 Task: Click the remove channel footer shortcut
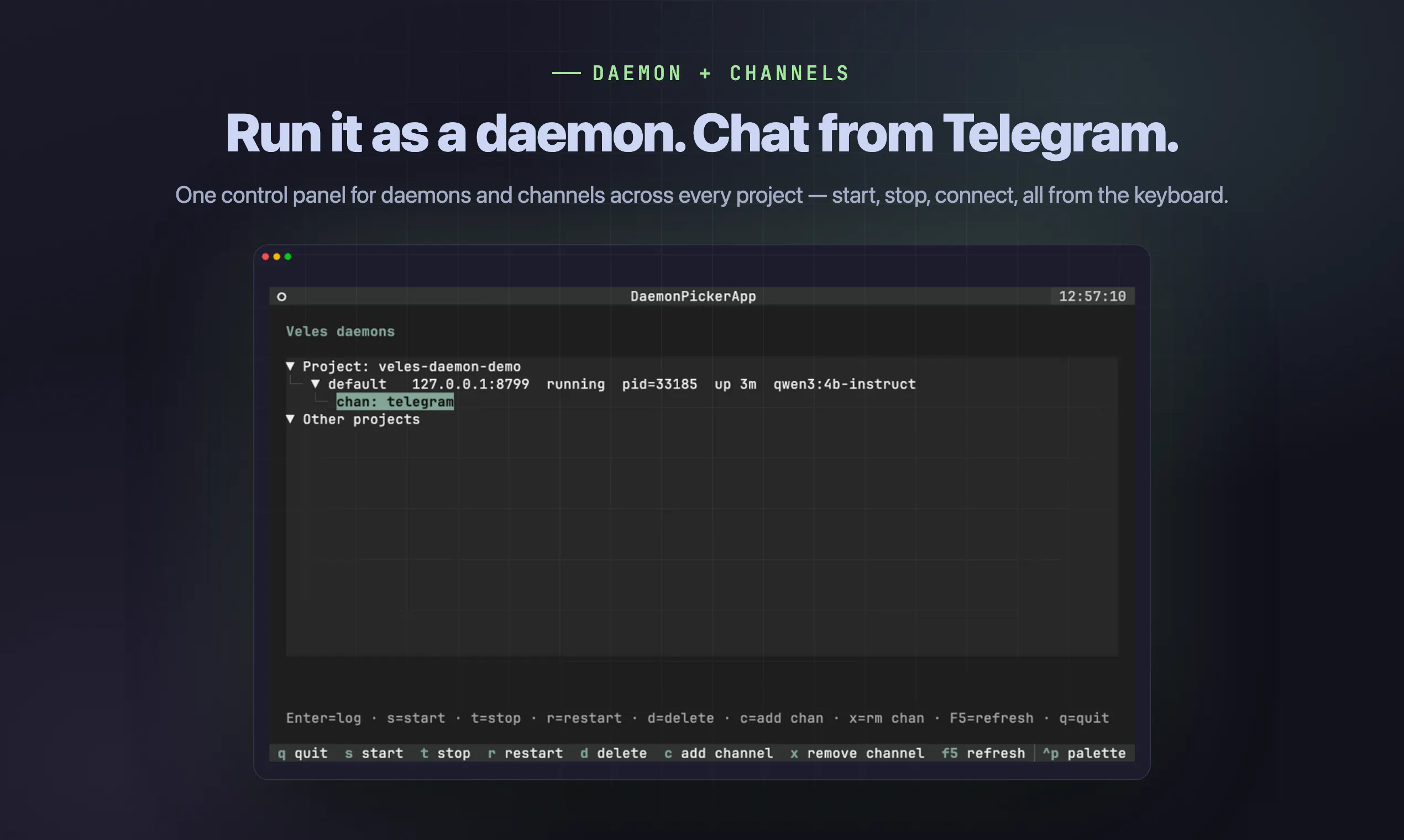(x=857, y=753)
